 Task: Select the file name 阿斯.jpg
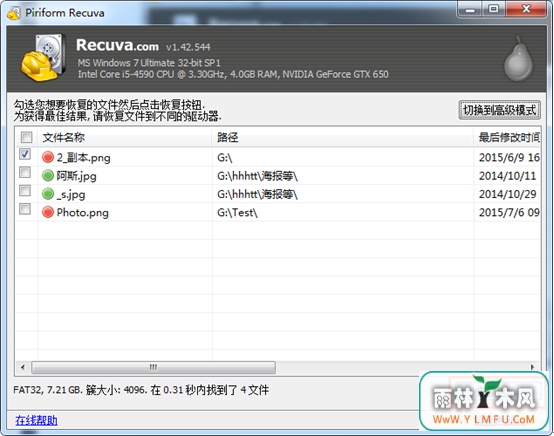[76, 176]
